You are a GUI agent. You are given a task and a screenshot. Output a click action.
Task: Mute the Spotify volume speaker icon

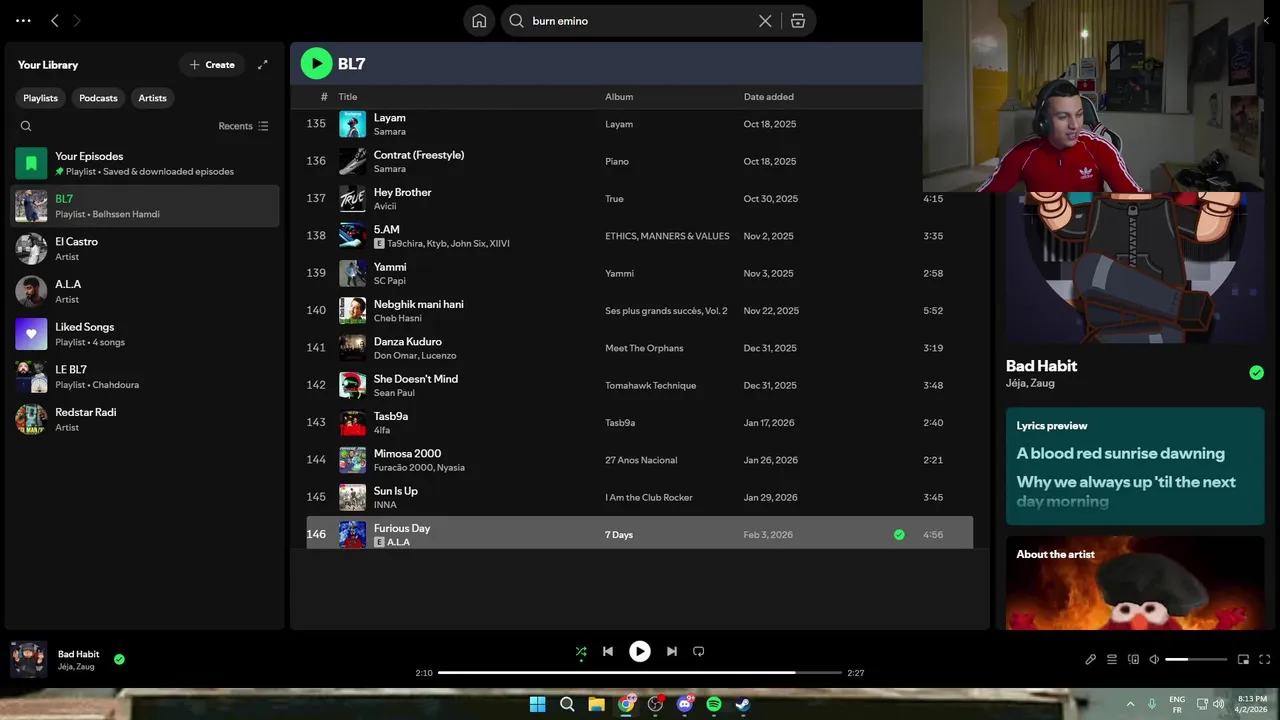click(x=1154, y=659)
